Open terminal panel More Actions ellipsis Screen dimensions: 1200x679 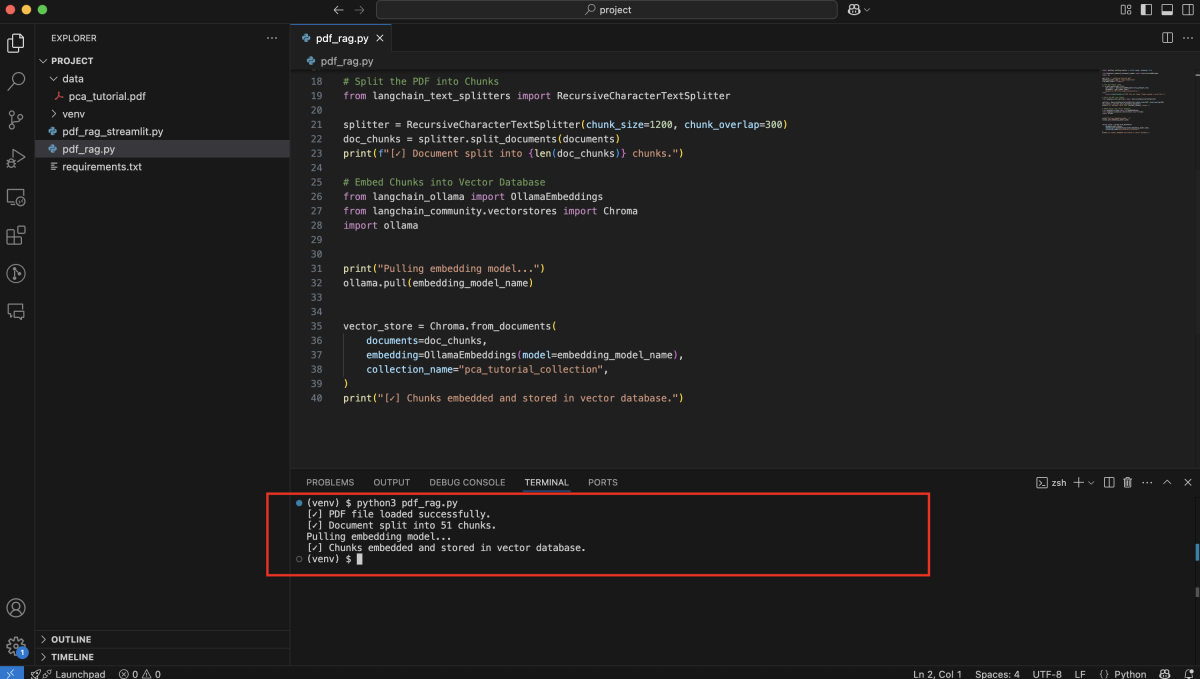pos(1146,483)
